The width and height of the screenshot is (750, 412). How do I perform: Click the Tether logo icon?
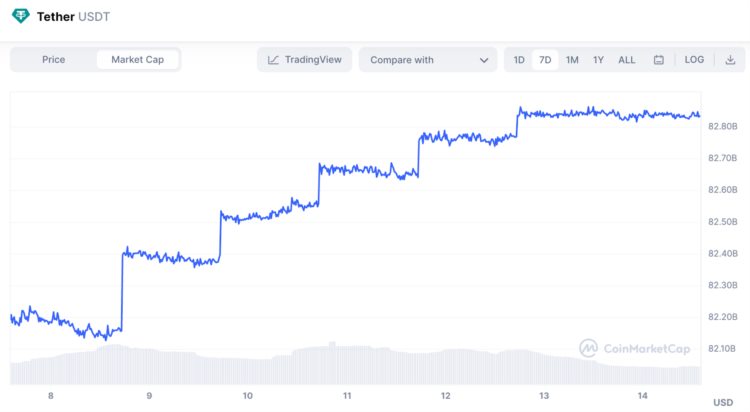(x=20, y=17)
